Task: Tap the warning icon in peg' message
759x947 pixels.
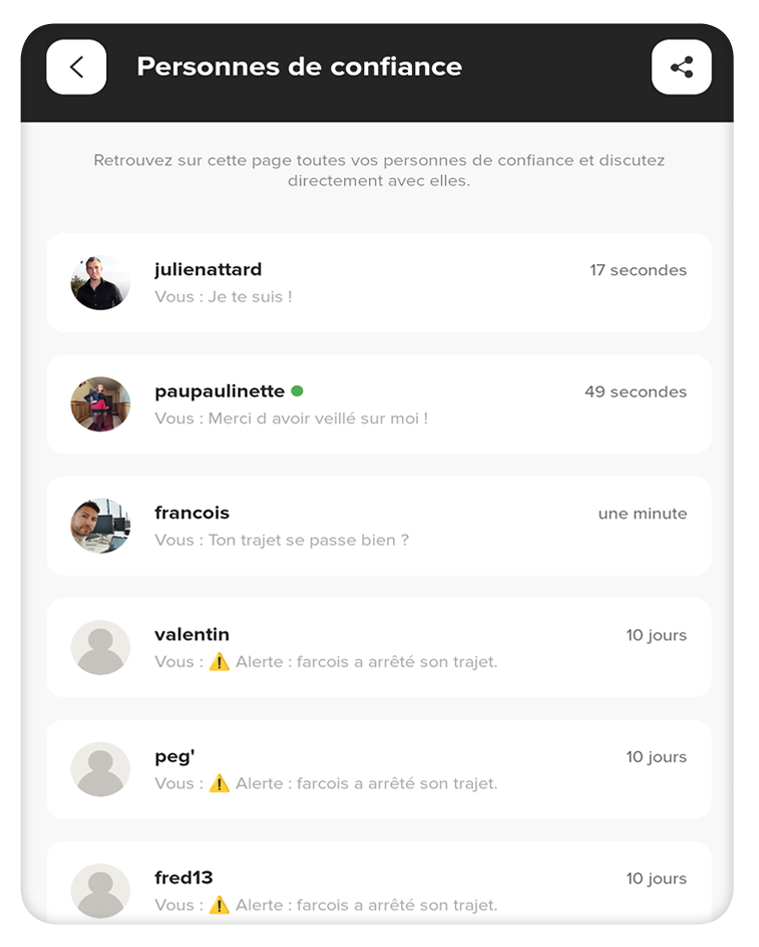Action: pos(219,783)
